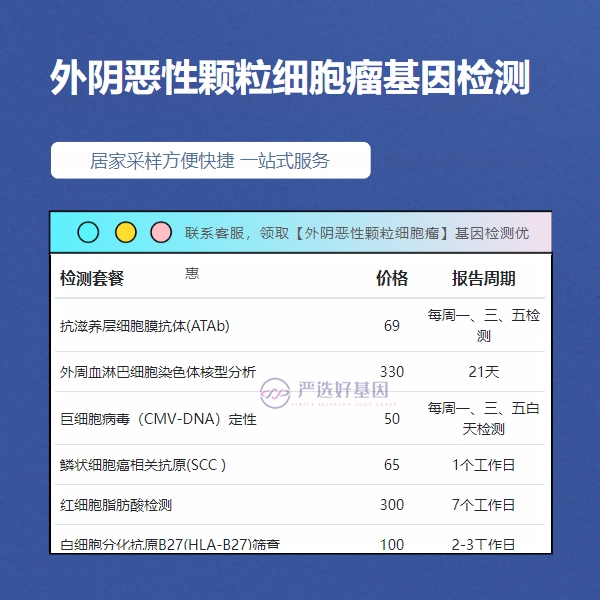Click the 报告周期 column header
Viewport: 600px width, 600px height.
coord(483,278)
